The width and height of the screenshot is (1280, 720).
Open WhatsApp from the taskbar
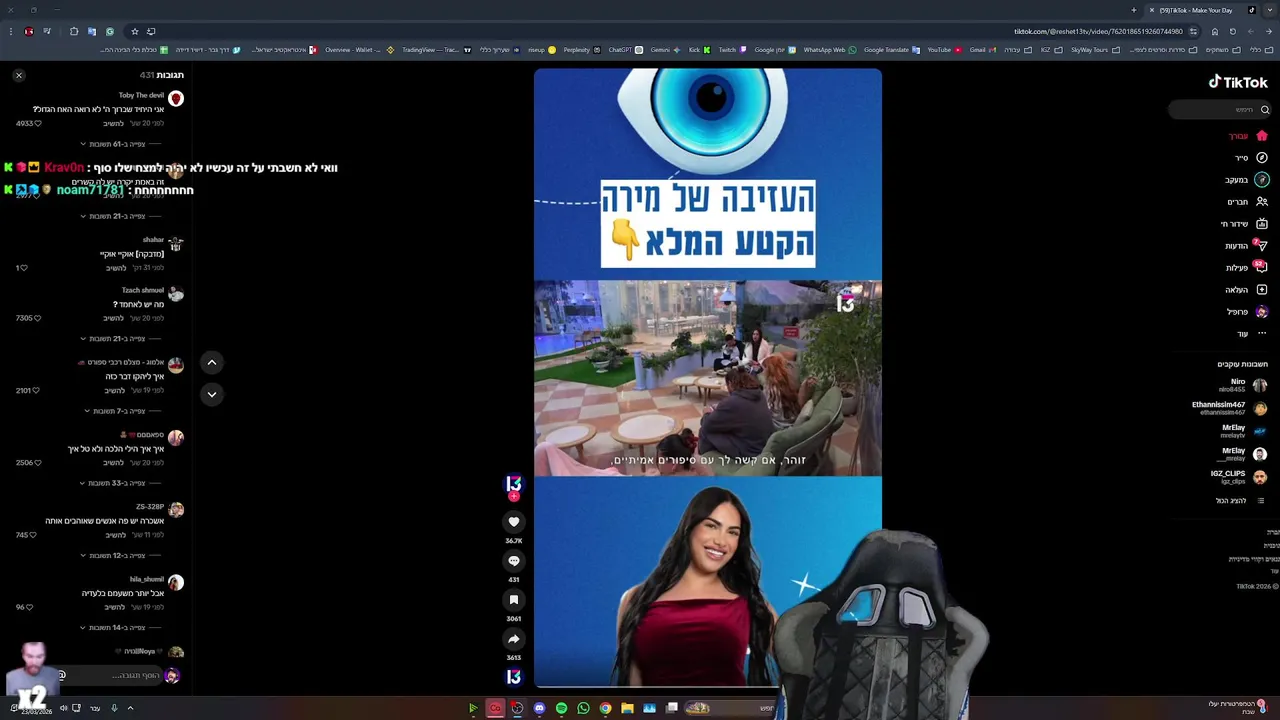(583, 708)
